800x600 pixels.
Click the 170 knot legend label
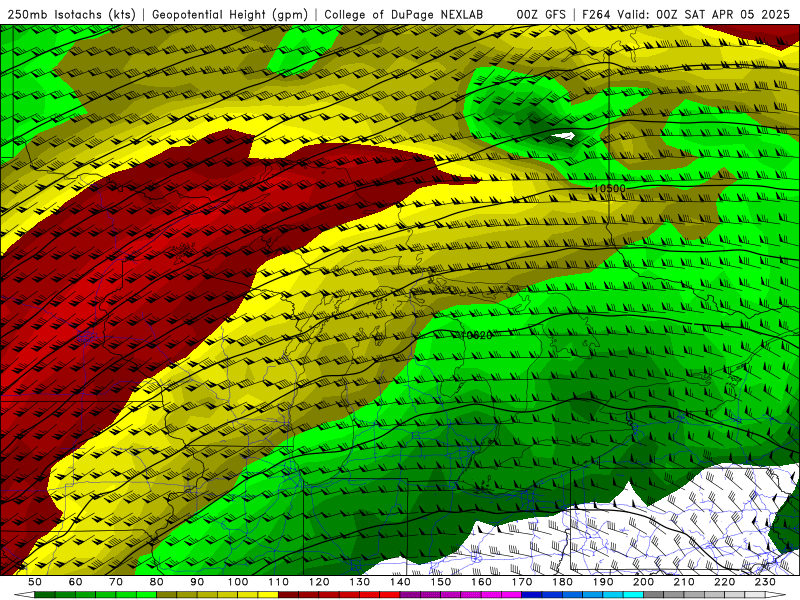pyautogui.click(x=522, y=582)
